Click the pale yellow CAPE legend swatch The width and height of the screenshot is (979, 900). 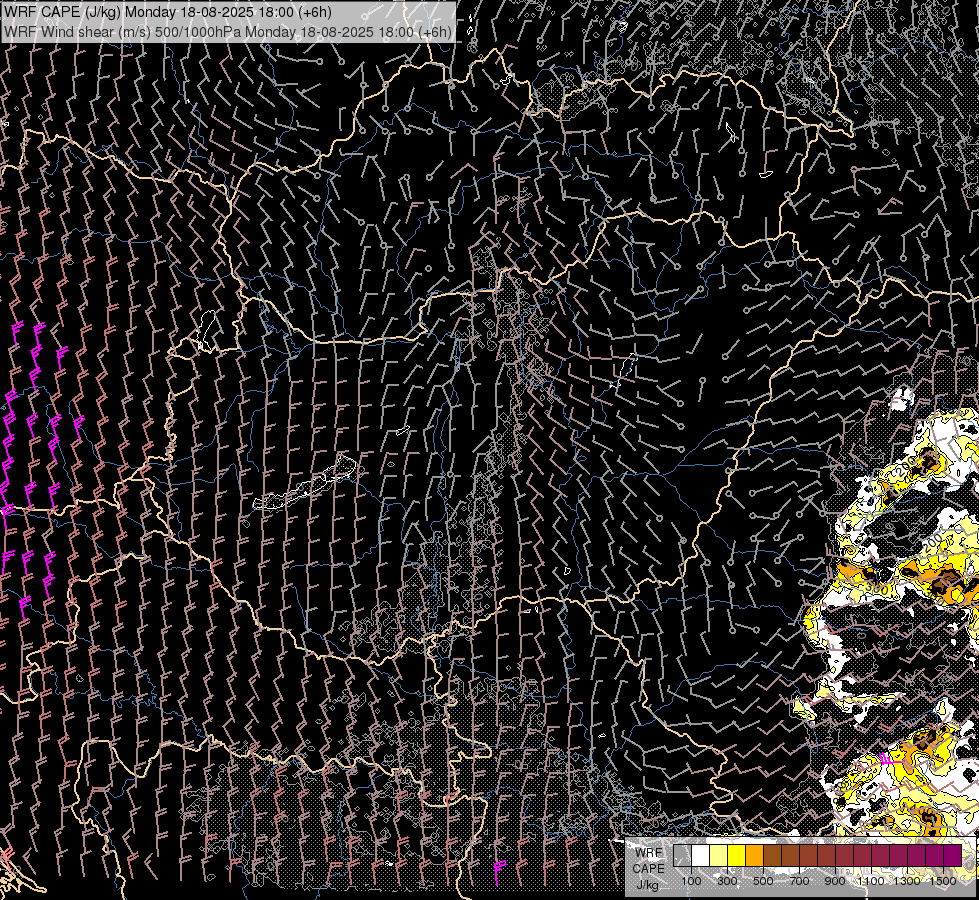719,856
